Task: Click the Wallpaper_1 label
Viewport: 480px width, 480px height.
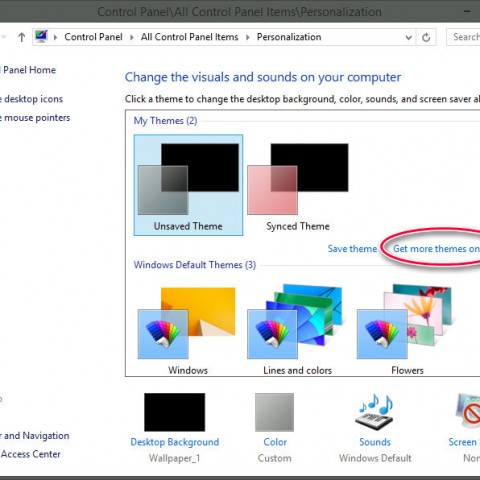Action: [174, 458]
